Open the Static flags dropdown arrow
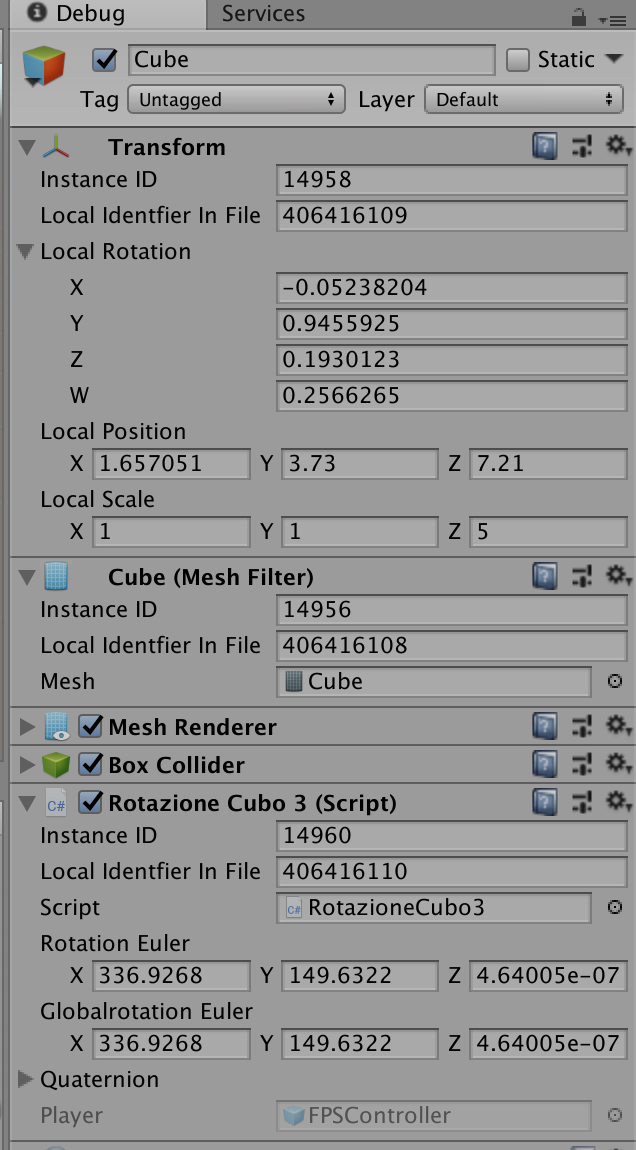 click(x=613, y=59)
